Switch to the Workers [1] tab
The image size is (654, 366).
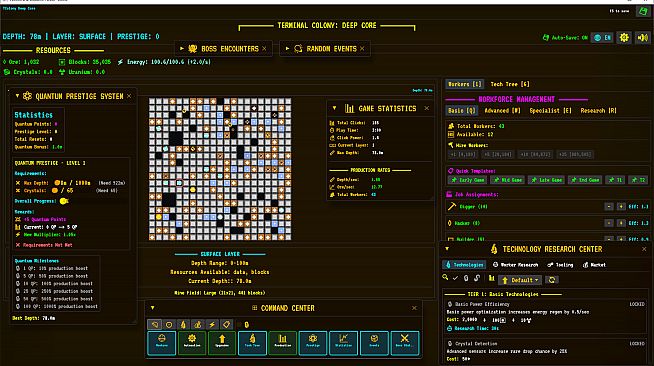pyautogui.click(x=464, y=84)
